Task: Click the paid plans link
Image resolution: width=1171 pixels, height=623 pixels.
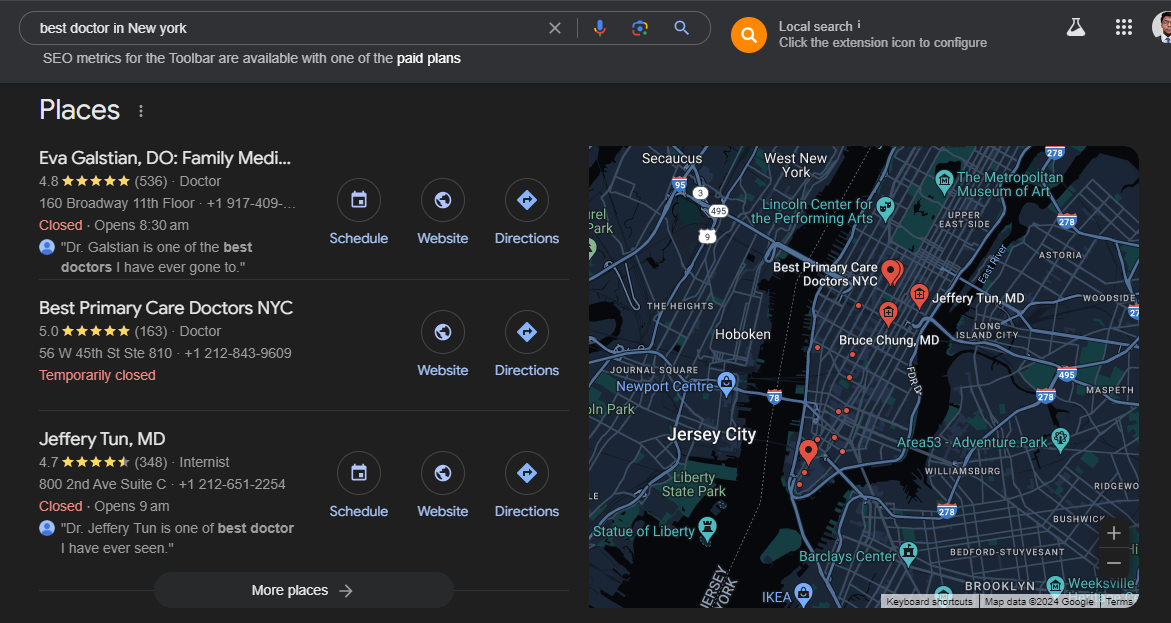Action: (x=429, y=58)
